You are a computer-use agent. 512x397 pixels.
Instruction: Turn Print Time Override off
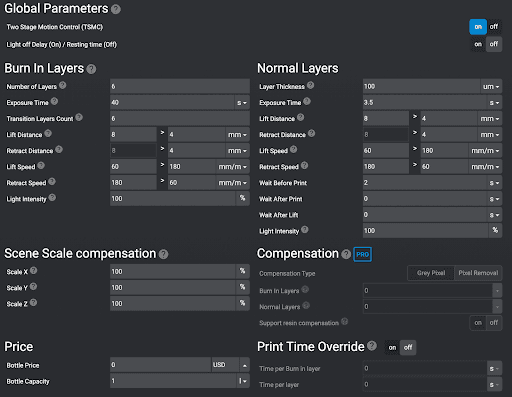click(408, 348)
